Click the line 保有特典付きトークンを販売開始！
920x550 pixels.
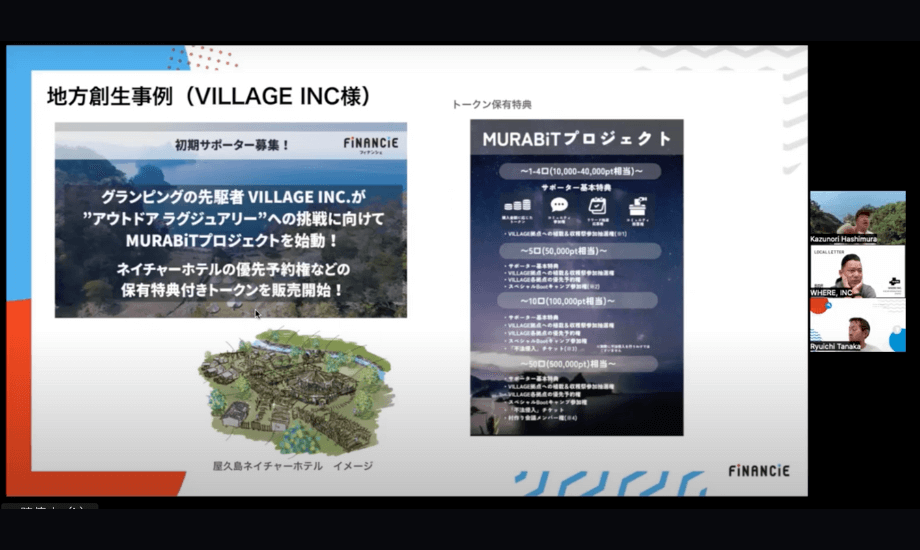(232, 290)
